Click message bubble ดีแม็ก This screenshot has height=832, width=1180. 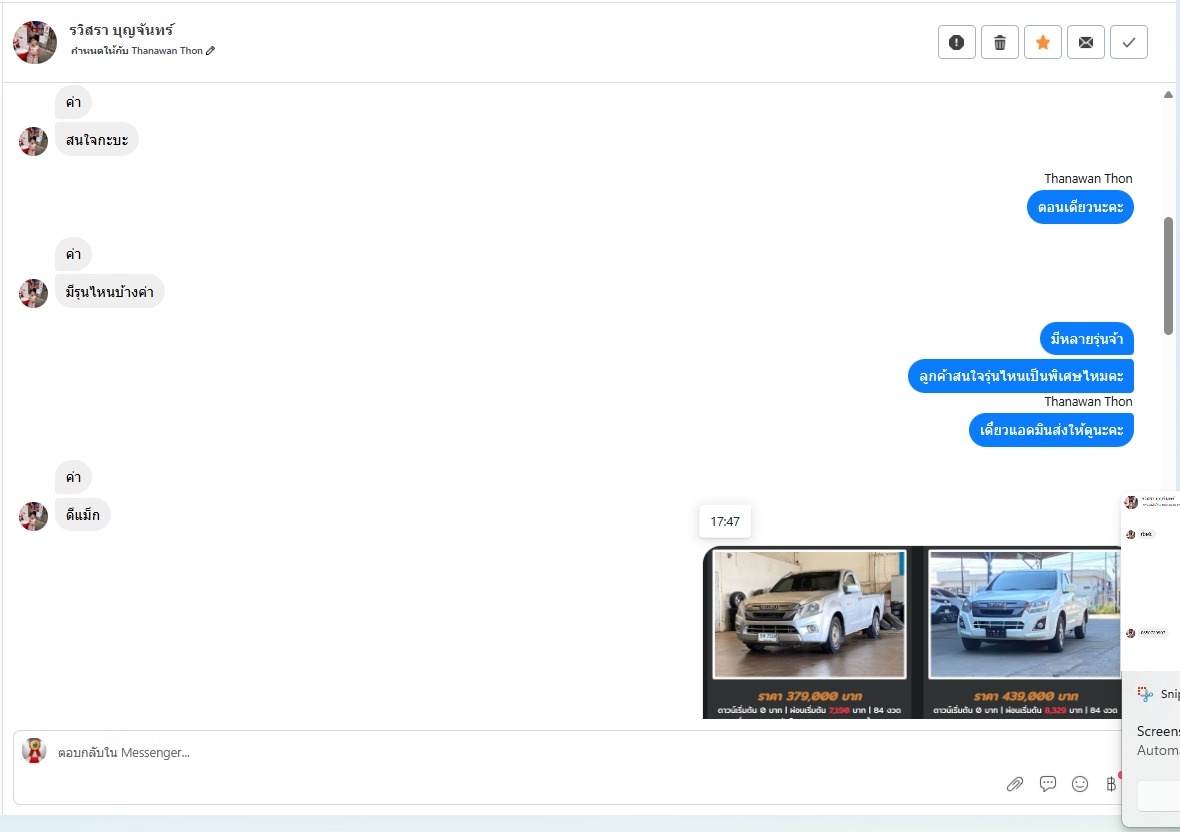tap(83, 515)
